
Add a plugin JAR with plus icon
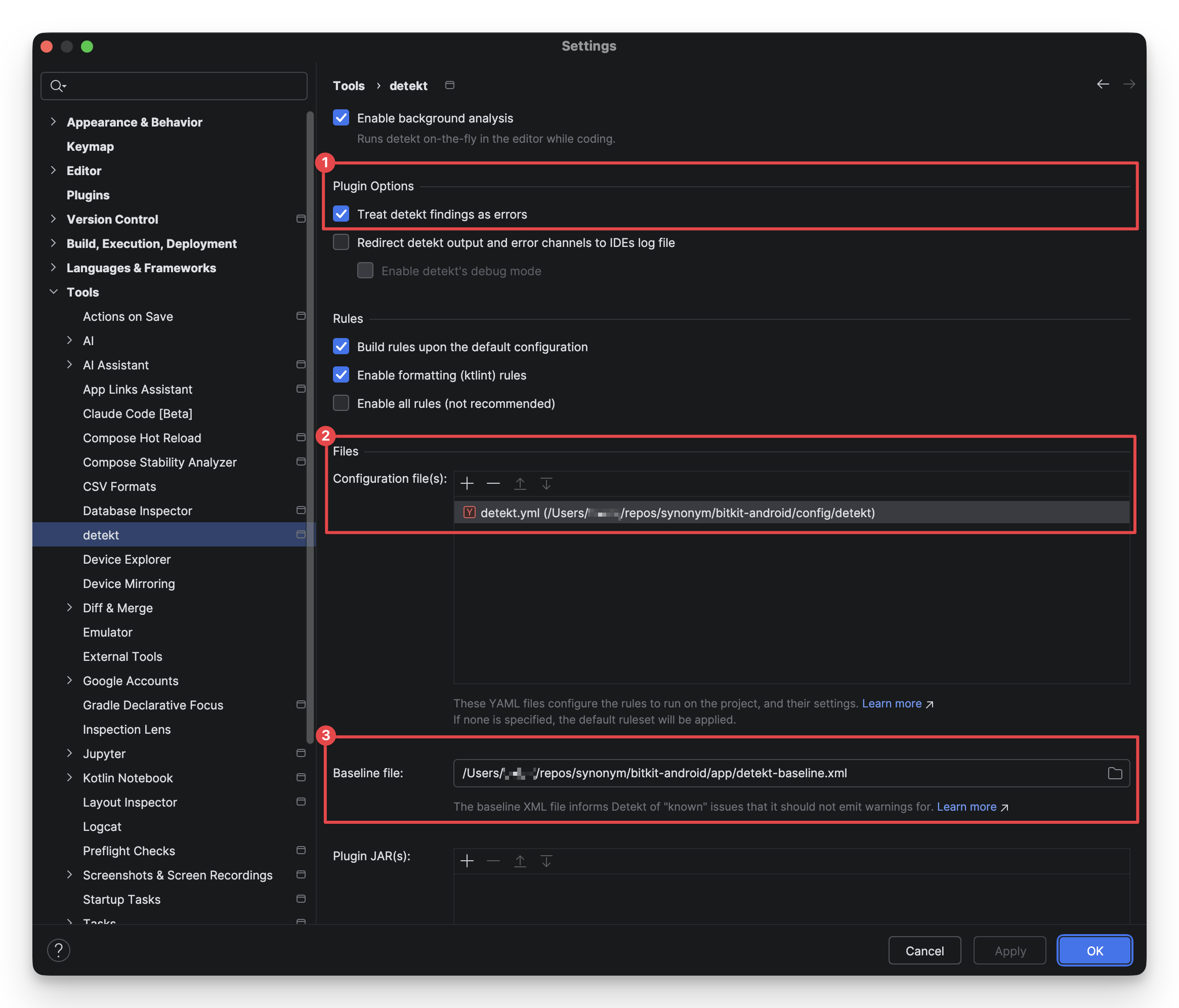click(467, 861)
